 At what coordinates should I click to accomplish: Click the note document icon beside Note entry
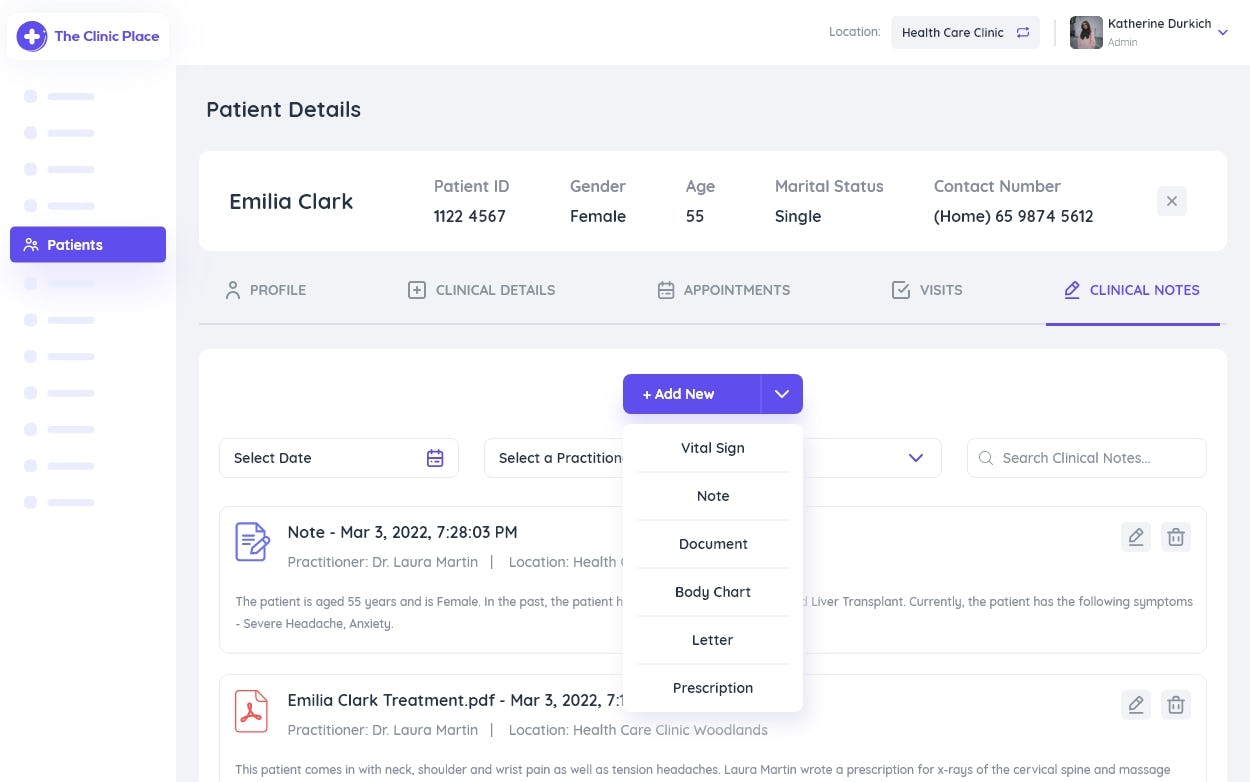251,541
